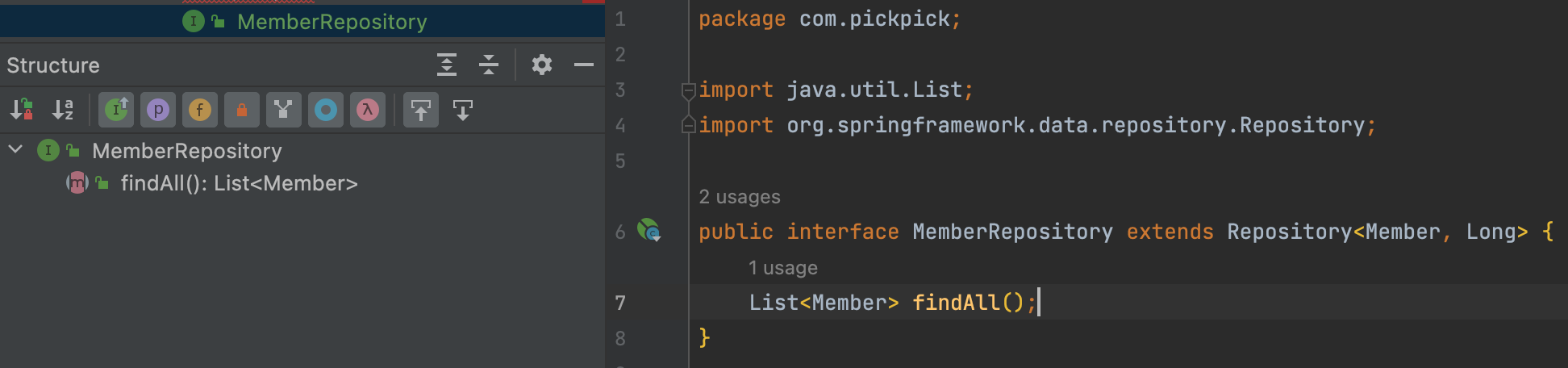Click line number 5 in the gutter
The height and width of the screenshot is (368, 1568).
tap(620, 161)
